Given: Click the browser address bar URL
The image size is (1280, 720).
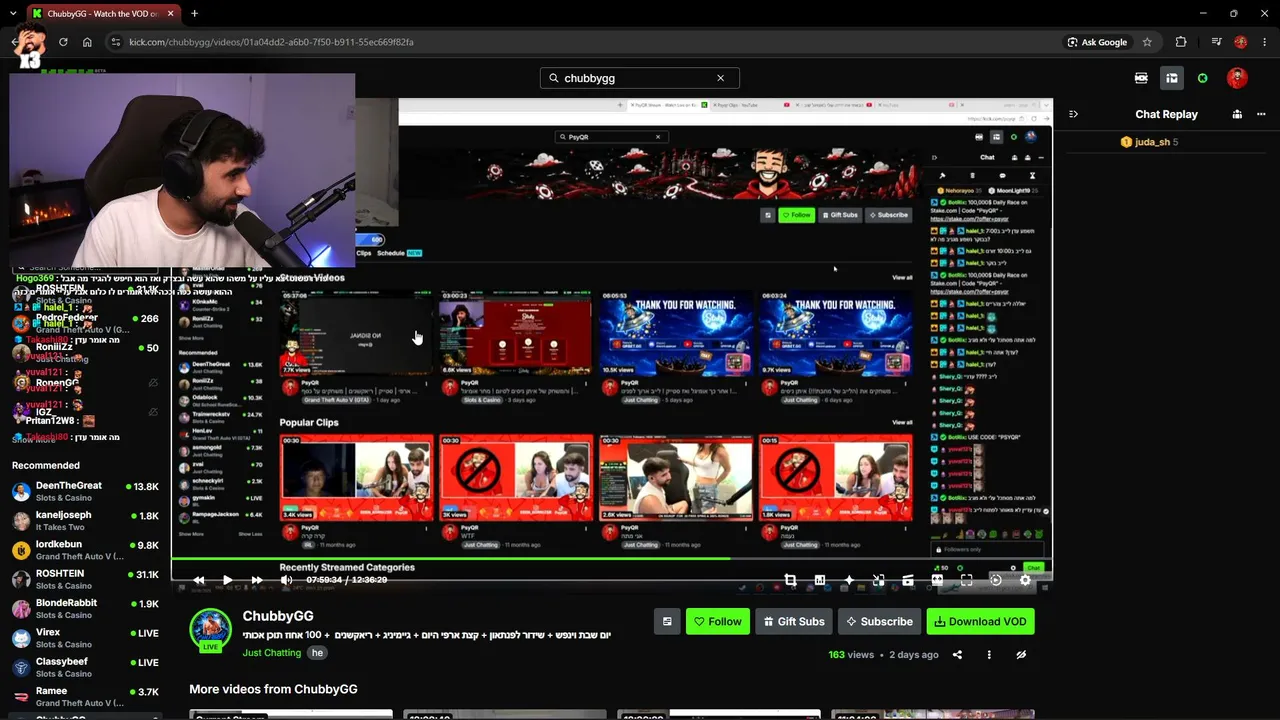Looking at the screenshot, I should (x=271, y=42).
